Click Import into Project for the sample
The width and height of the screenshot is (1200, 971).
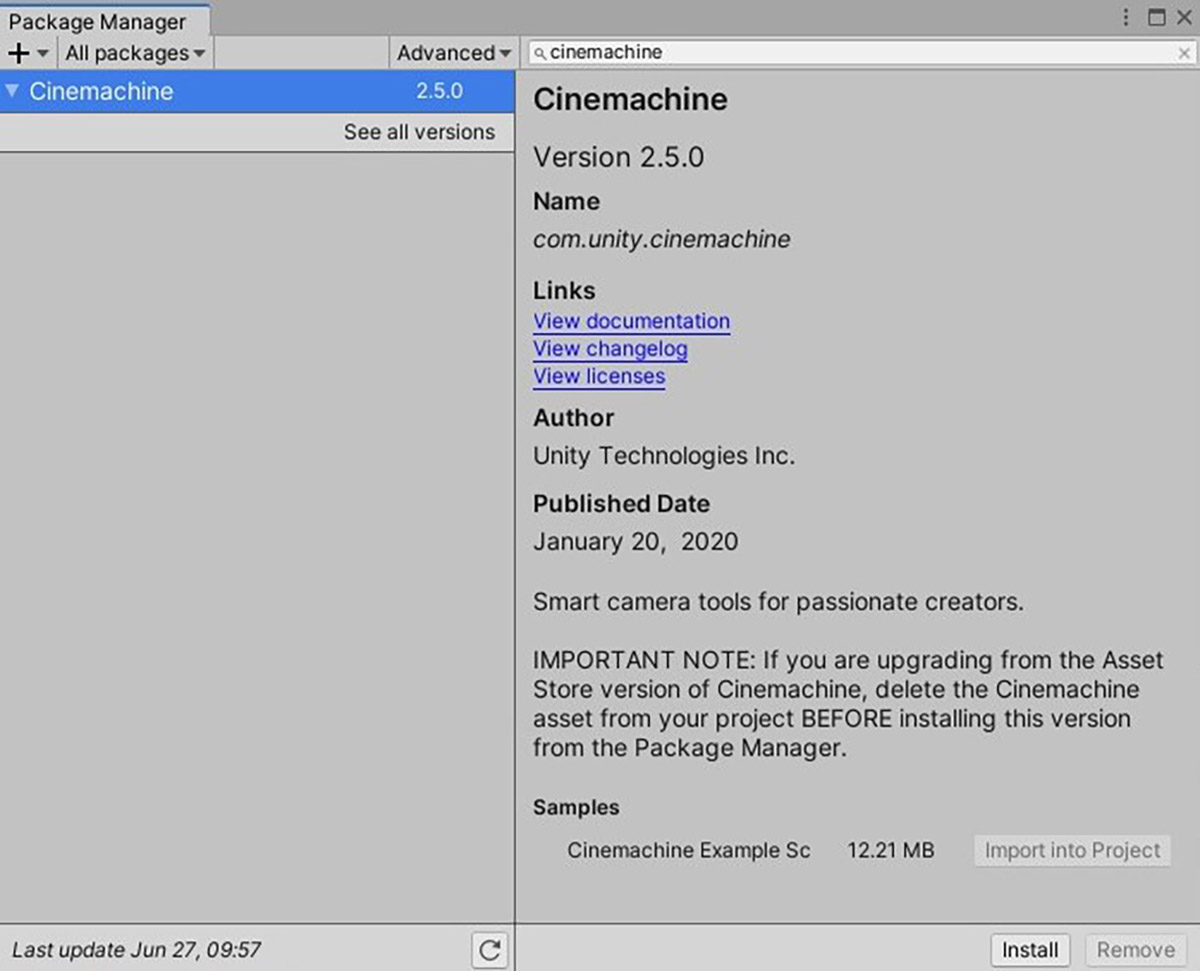click(x=1072, y=851)
